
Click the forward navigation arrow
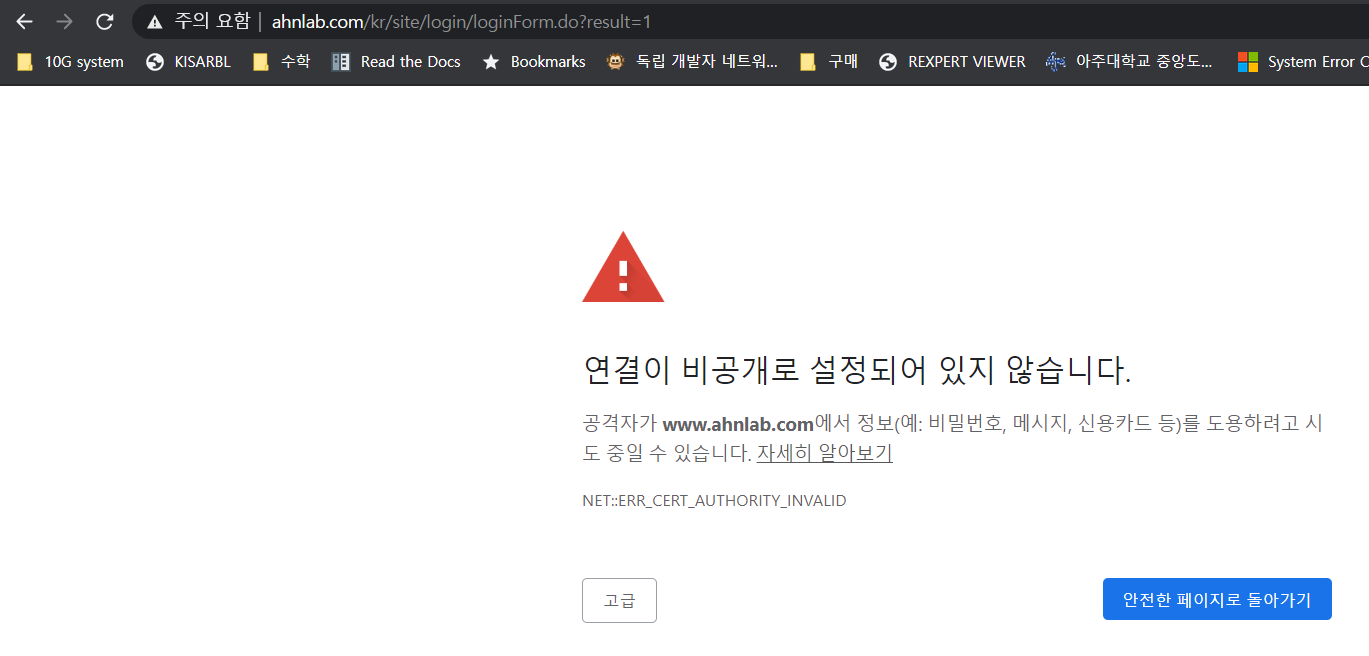(x=64, y=21)
